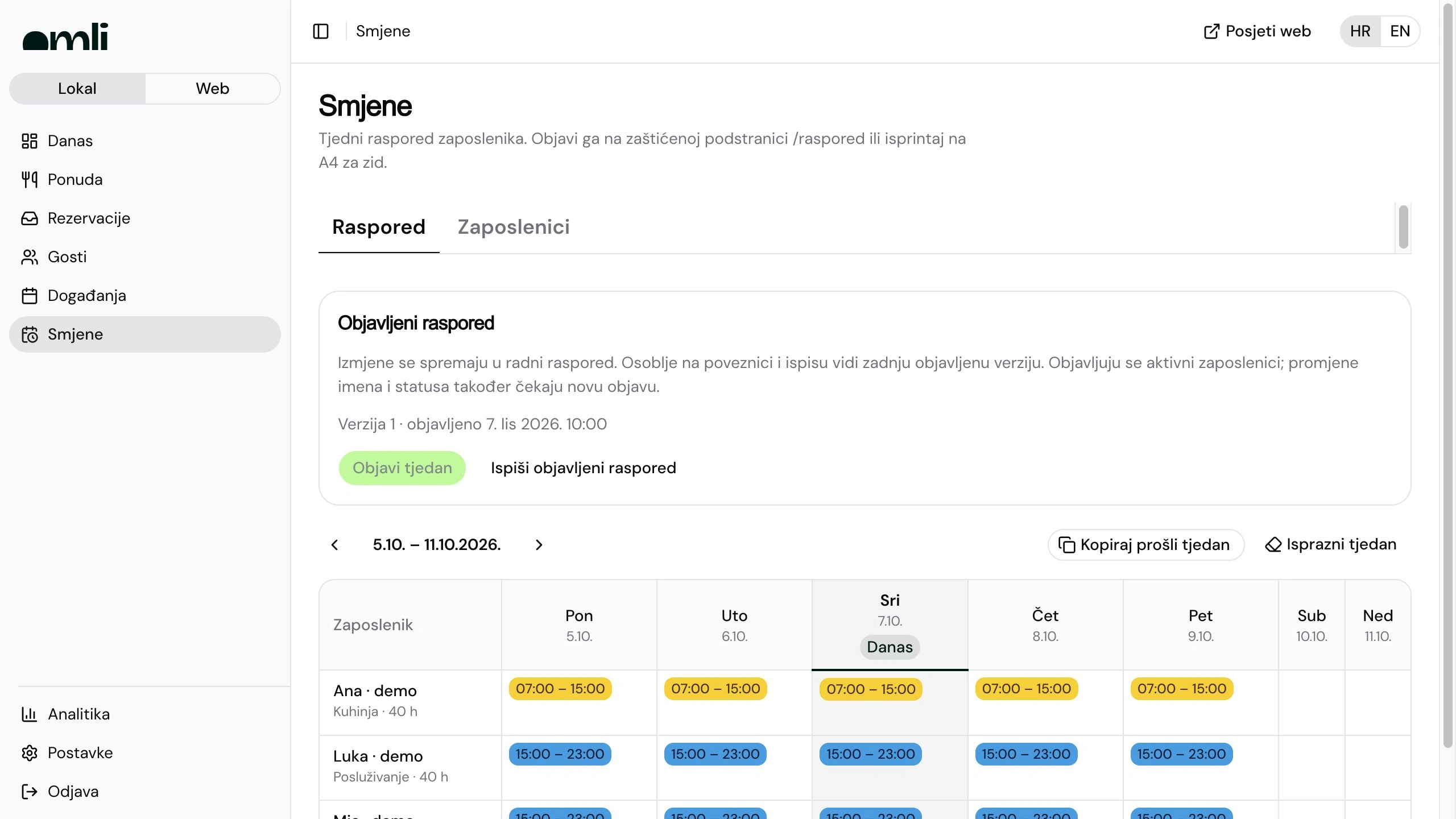
Task: Toggle the sidebar panel icon
Action: coord(321,31)
